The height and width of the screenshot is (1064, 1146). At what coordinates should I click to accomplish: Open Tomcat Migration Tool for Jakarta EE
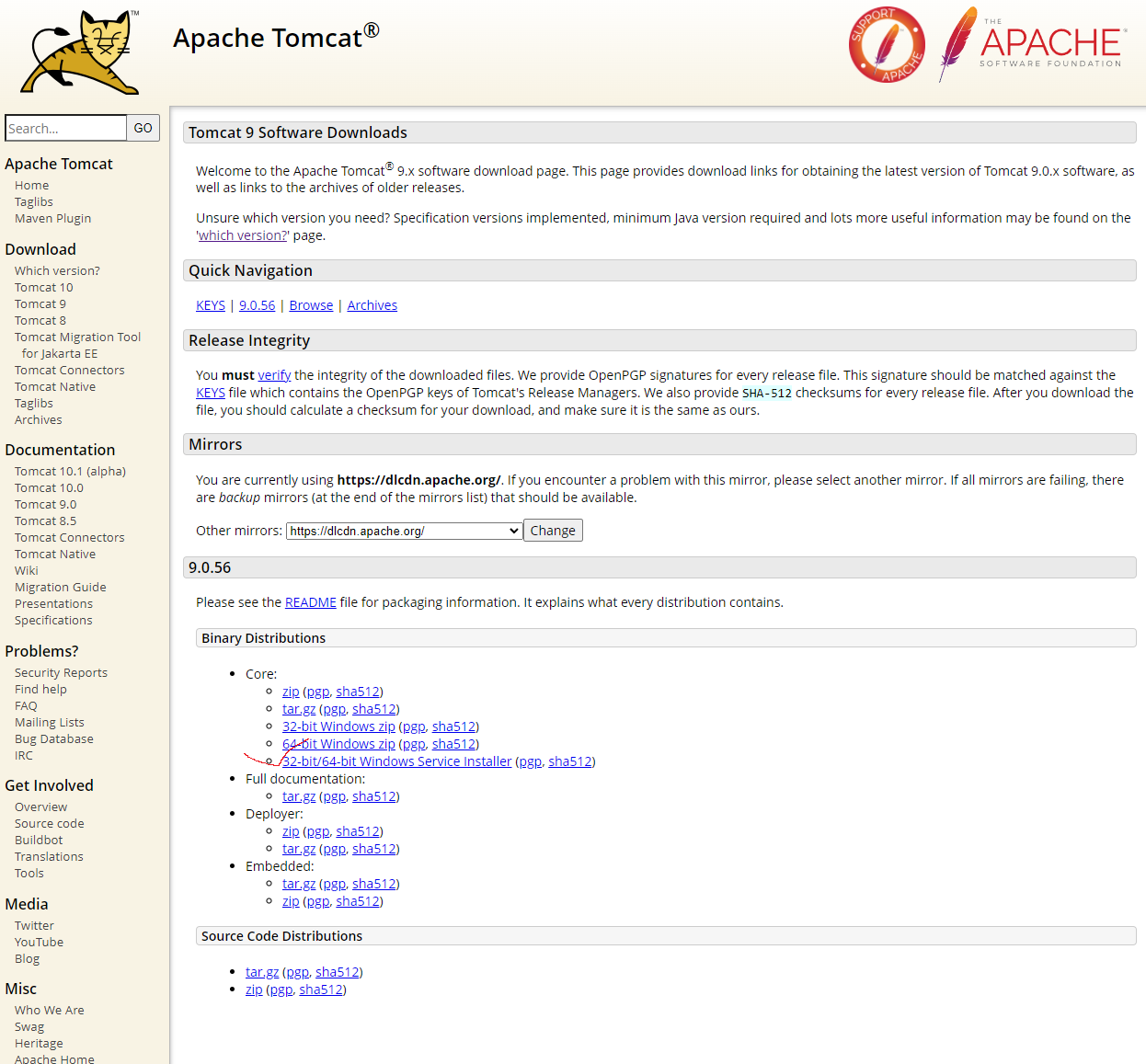(77, 345)
